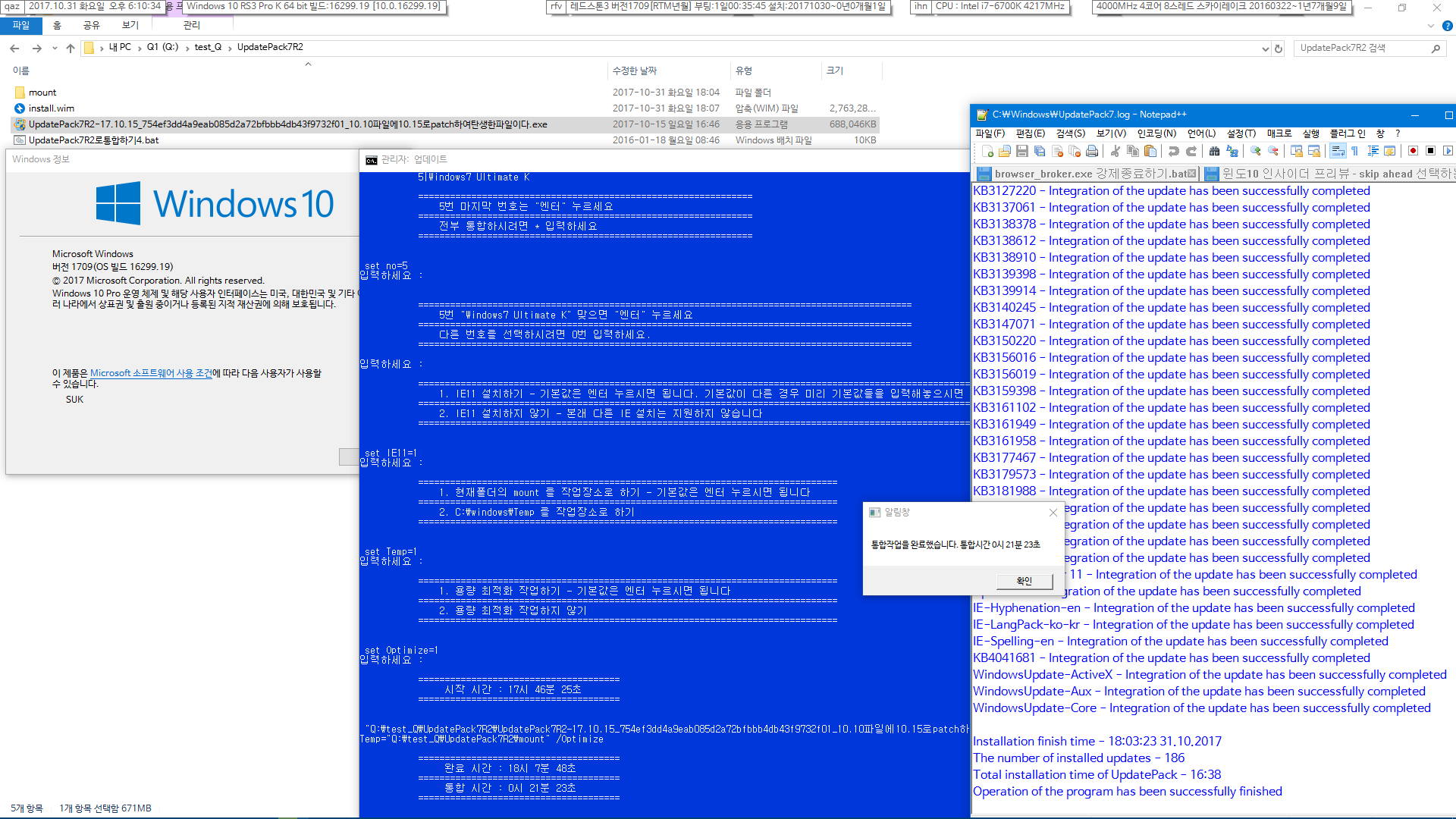Open 플러그인 menu in Notepad++
Viewport: 1456px width, 819px height.
(x=1347, y=133)
